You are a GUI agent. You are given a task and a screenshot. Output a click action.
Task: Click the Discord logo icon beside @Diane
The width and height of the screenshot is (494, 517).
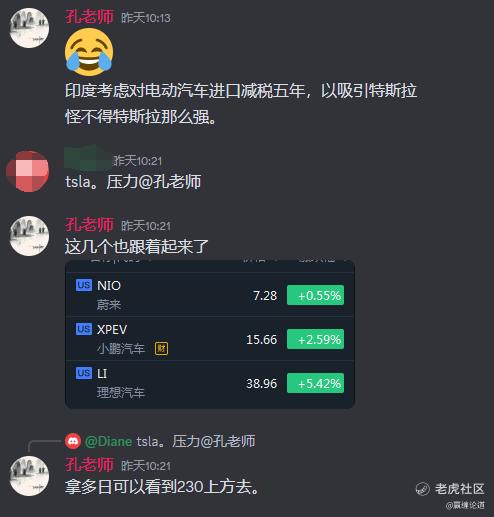(x=73, y=441)
